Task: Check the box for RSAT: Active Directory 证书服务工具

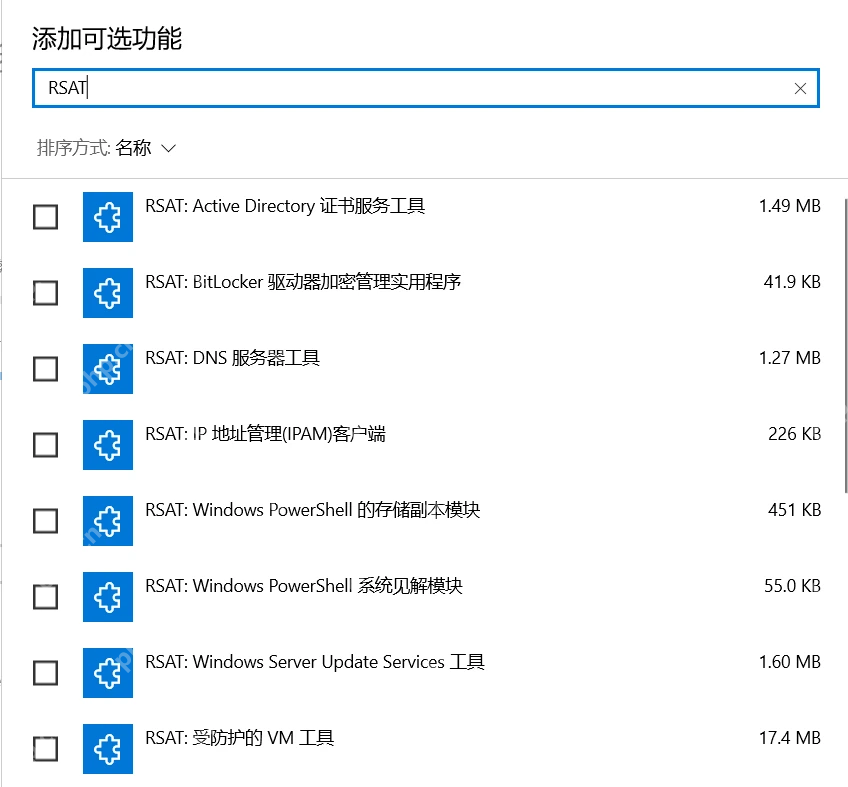Action: [x=45, y=217]
